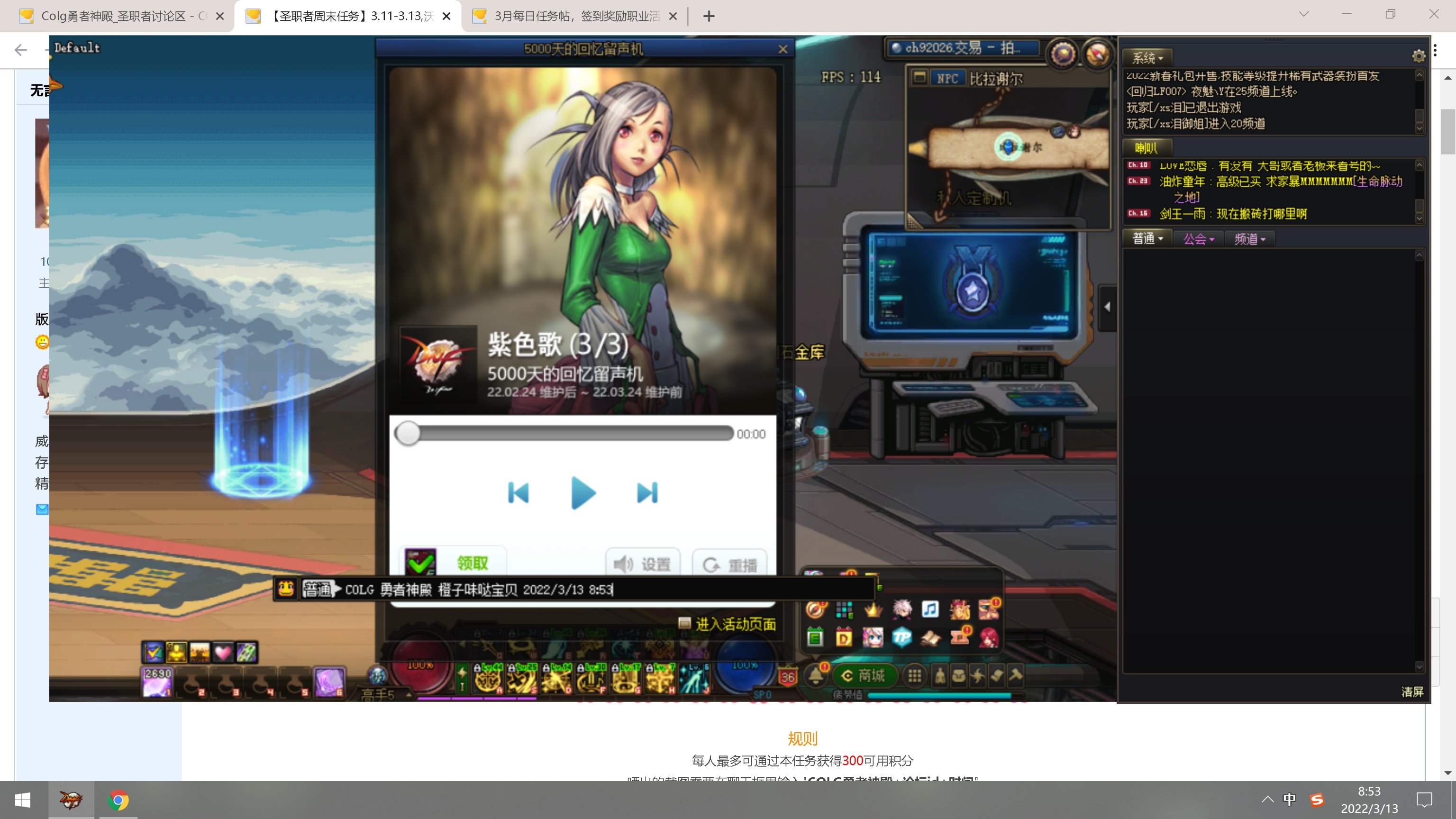
Task: Open the red-haired girl event icon
Action: coord(989,638)
